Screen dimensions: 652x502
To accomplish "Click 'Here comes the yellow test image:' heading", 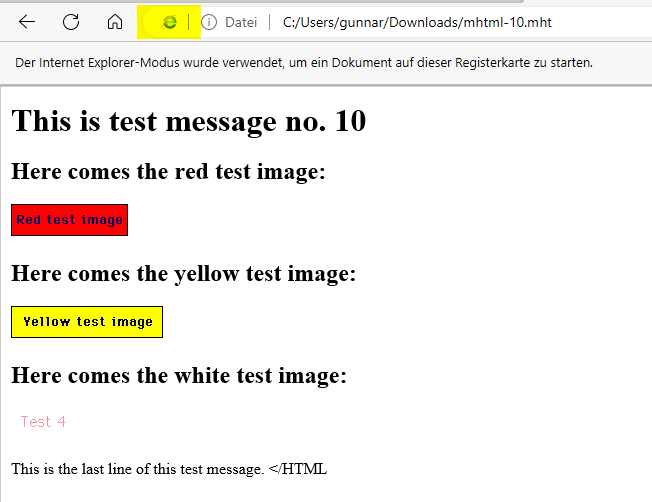I will click(184, 274).
